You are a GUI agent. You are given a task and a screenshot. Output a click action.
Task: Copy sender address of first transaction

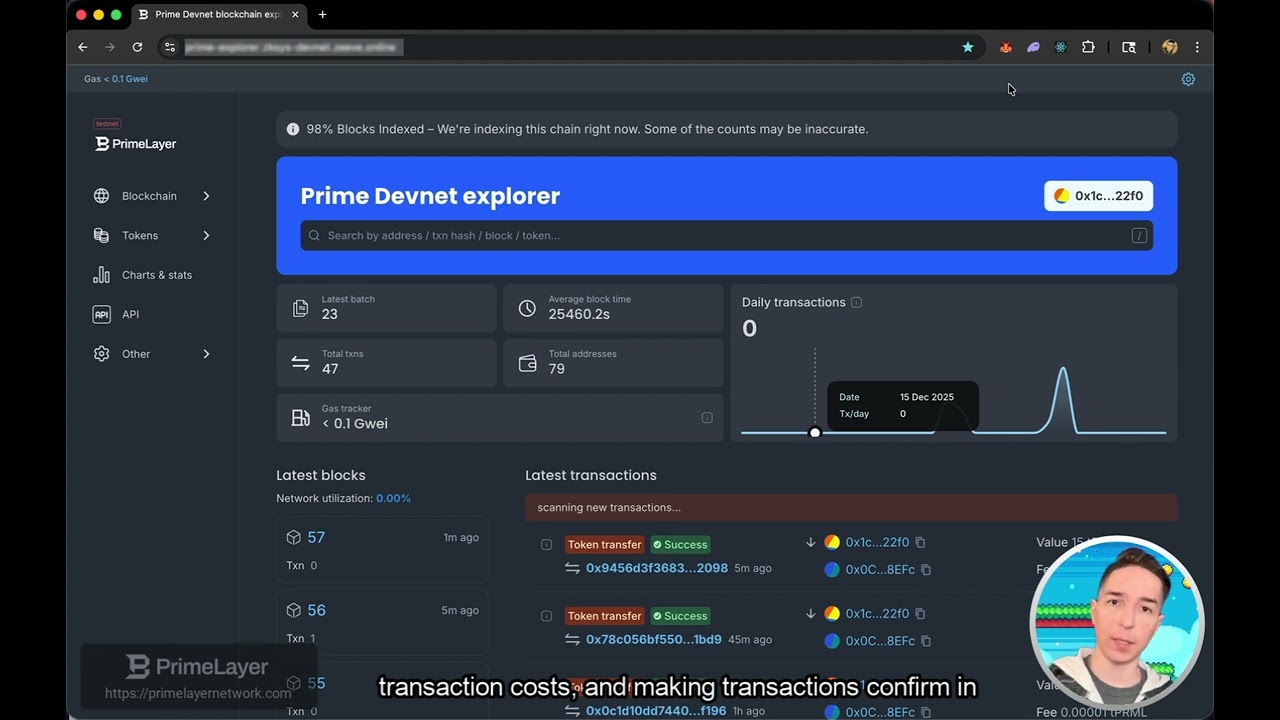pos(920,542)
